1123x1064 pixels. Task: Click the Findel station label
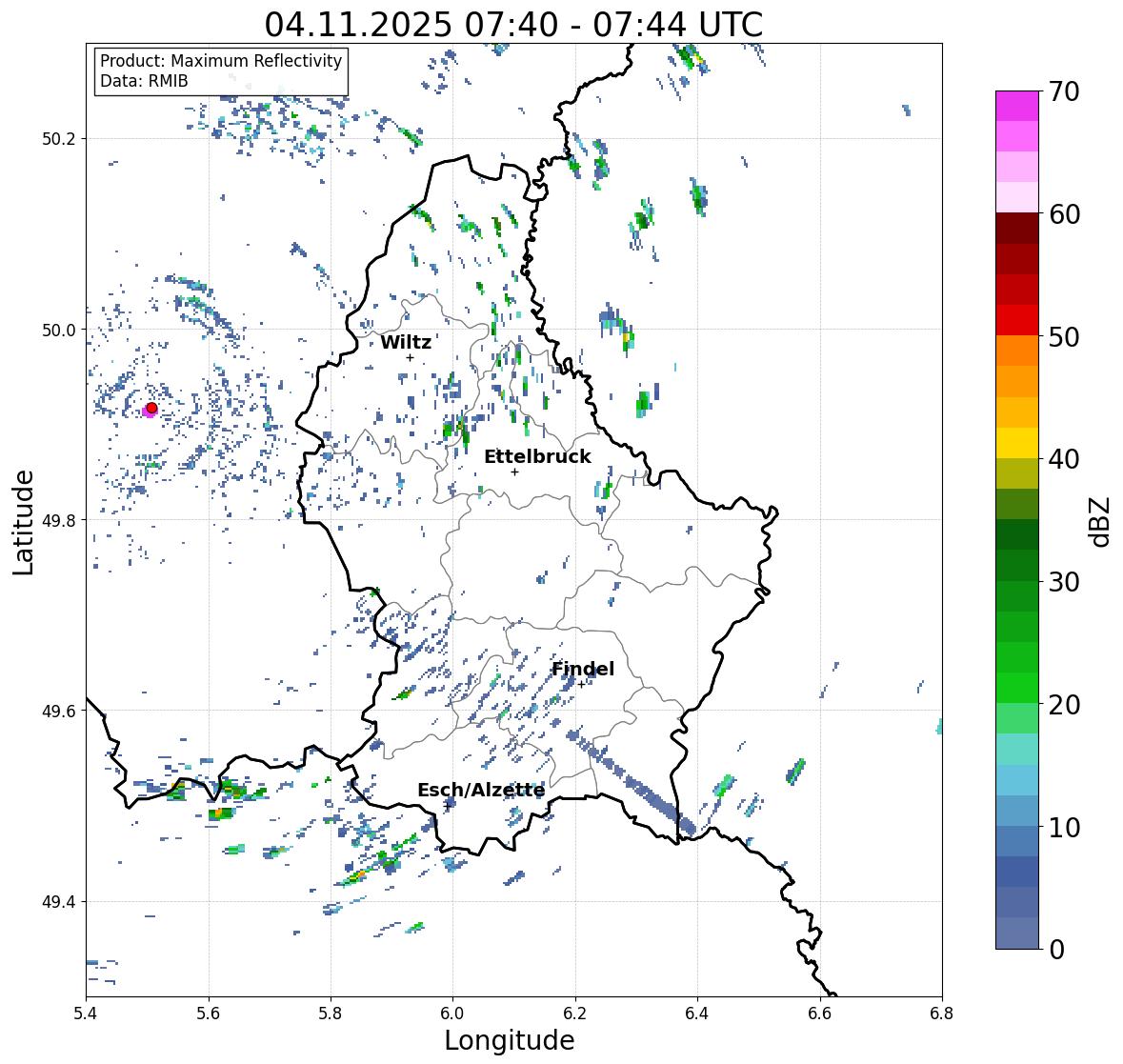(582, 669)
